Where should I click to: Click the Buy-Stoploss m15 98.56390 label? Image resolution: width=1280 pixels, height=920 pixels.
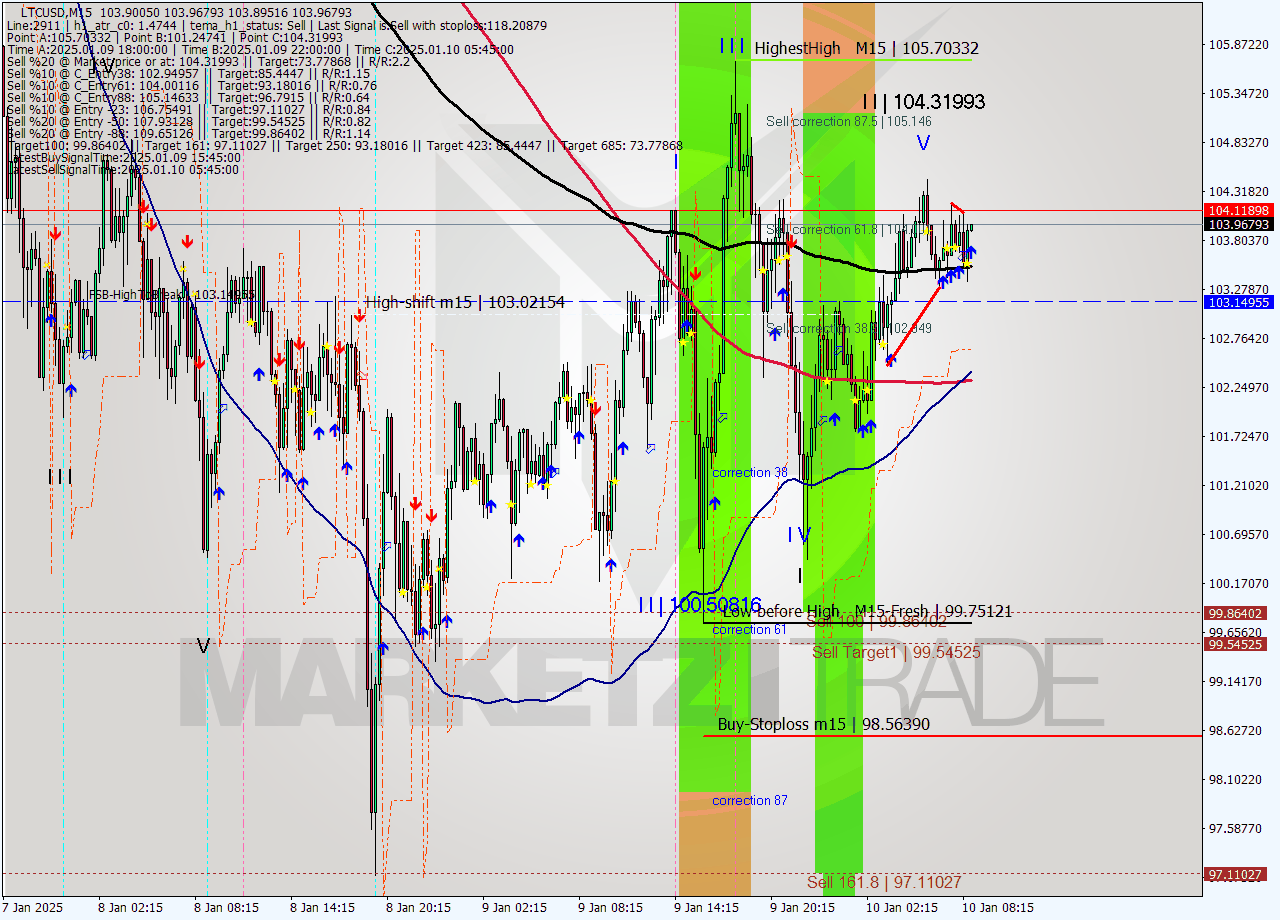(x=824, y=724)
